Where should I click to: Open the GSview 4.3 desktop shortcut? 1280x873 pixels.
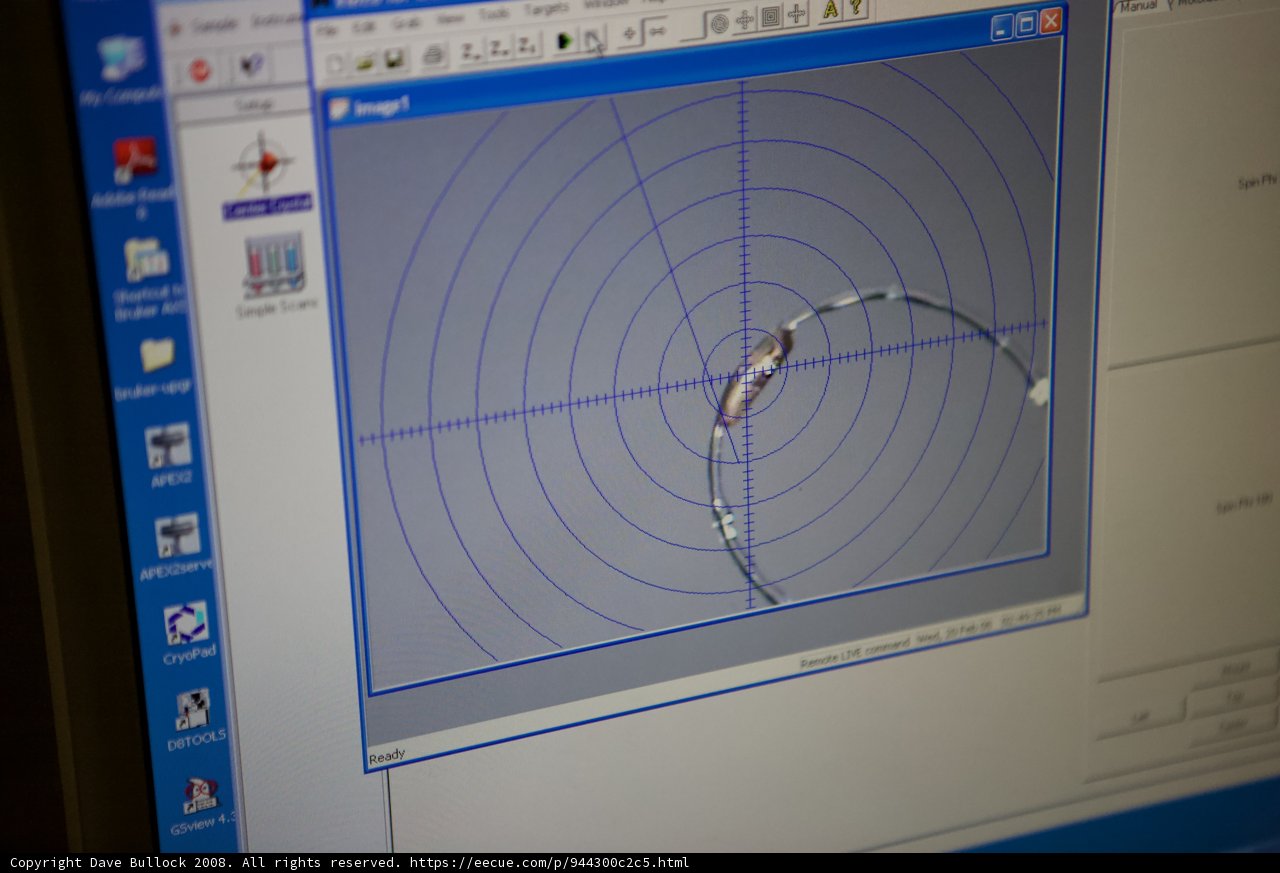[x=202, y=807]
